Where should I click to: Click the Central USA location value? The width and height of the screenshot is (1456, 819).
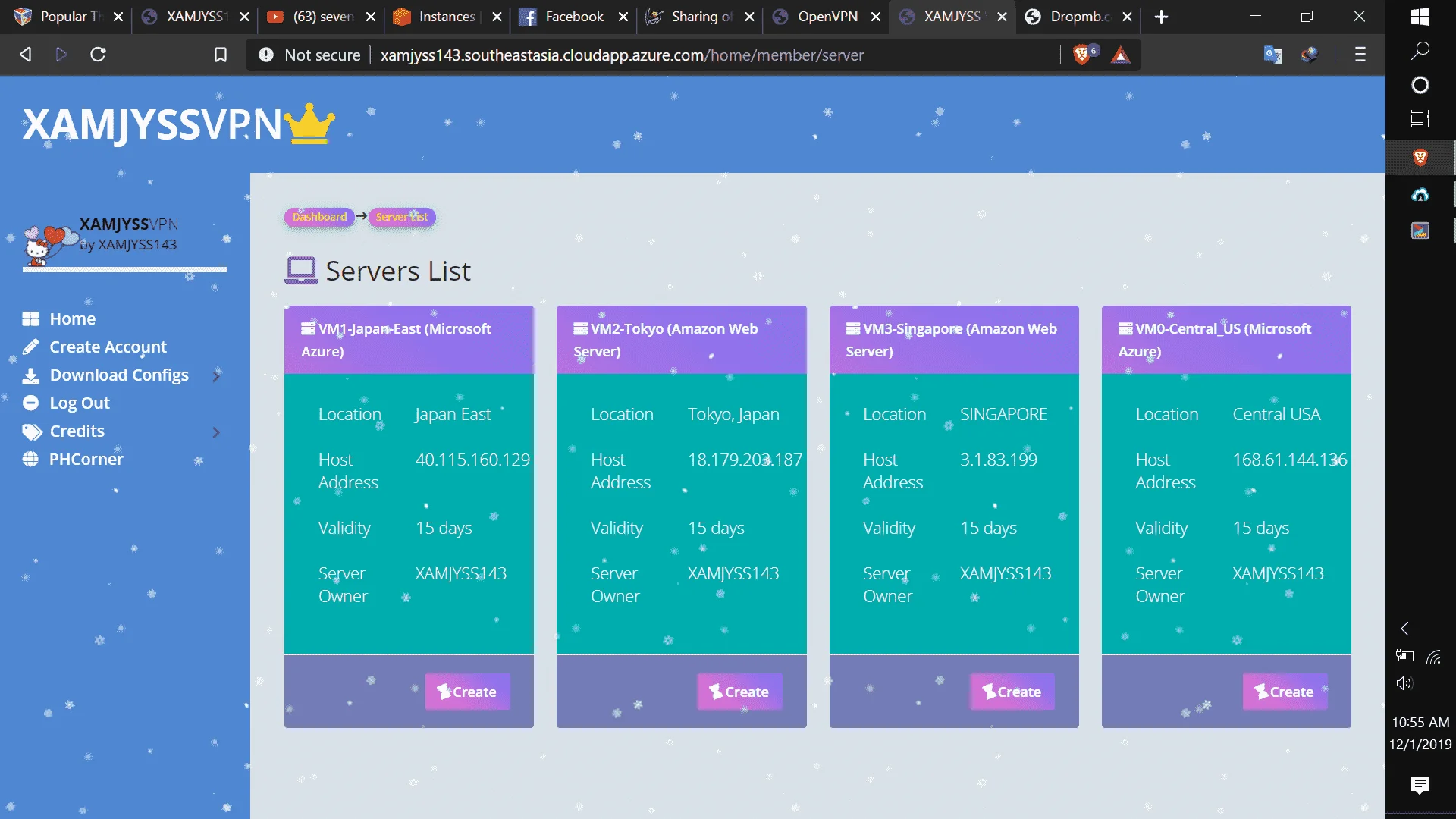pyautogui.click(x=1276, y=414)
